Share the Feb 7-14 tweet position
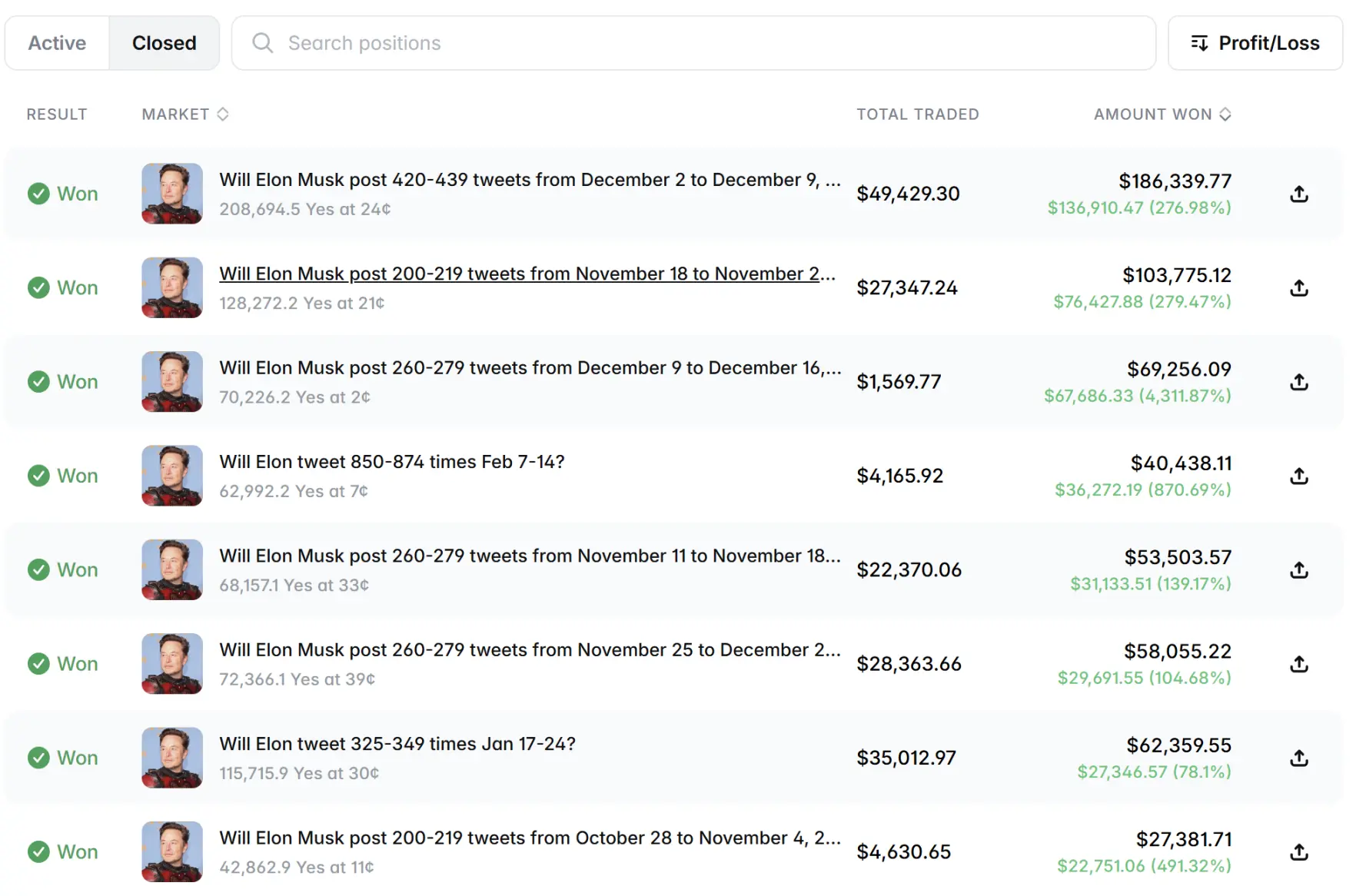The width and height of the screenshot is (1356, 896). tap(1298, 476)
